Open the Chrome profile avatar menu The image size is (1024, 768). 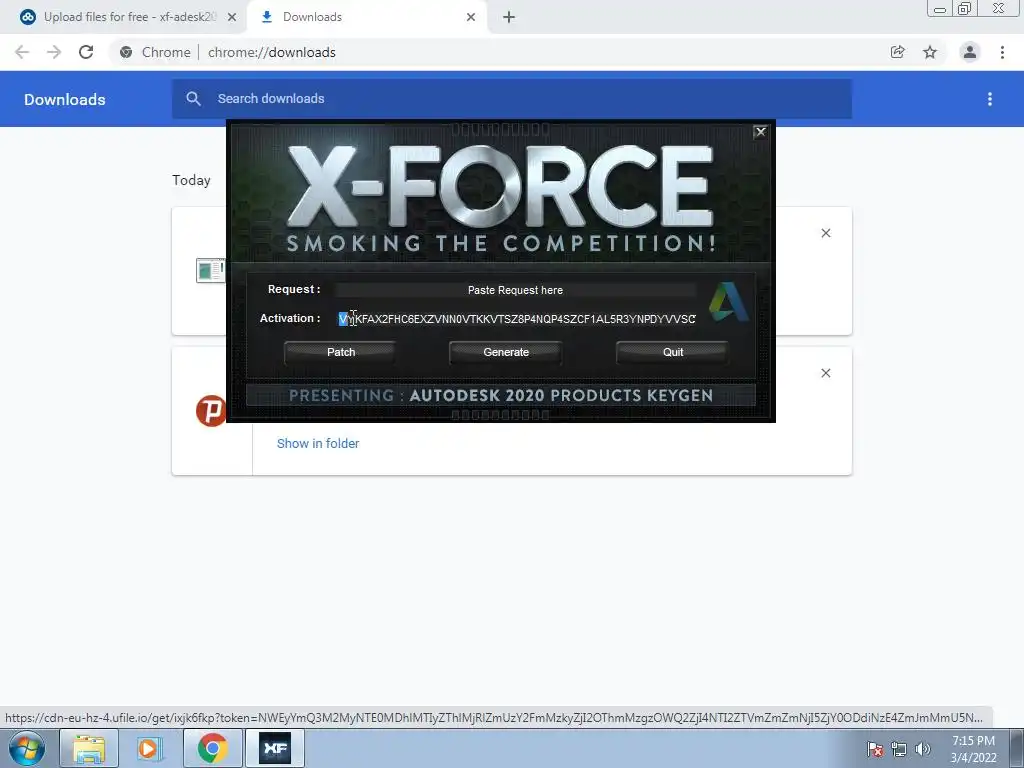click(x=970, y=52)
